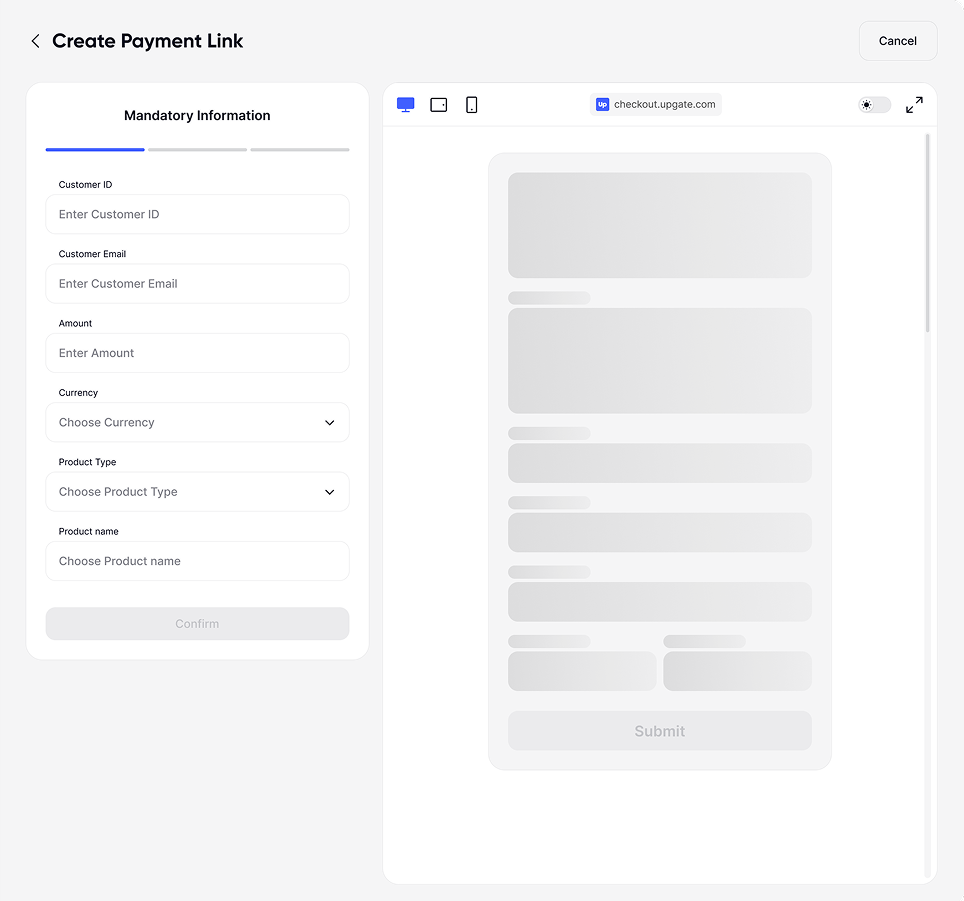Click the preview pane vertical scrollbar
Screen dimensions: 964x901
(928, 232)
